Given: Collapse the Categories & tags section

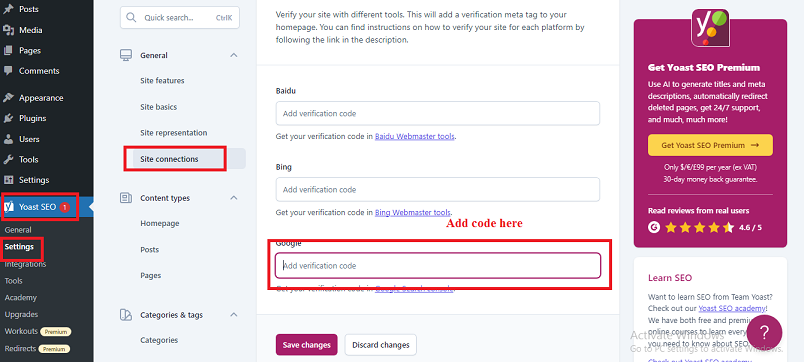Looking at the screenshot, I should click(234, 315).
